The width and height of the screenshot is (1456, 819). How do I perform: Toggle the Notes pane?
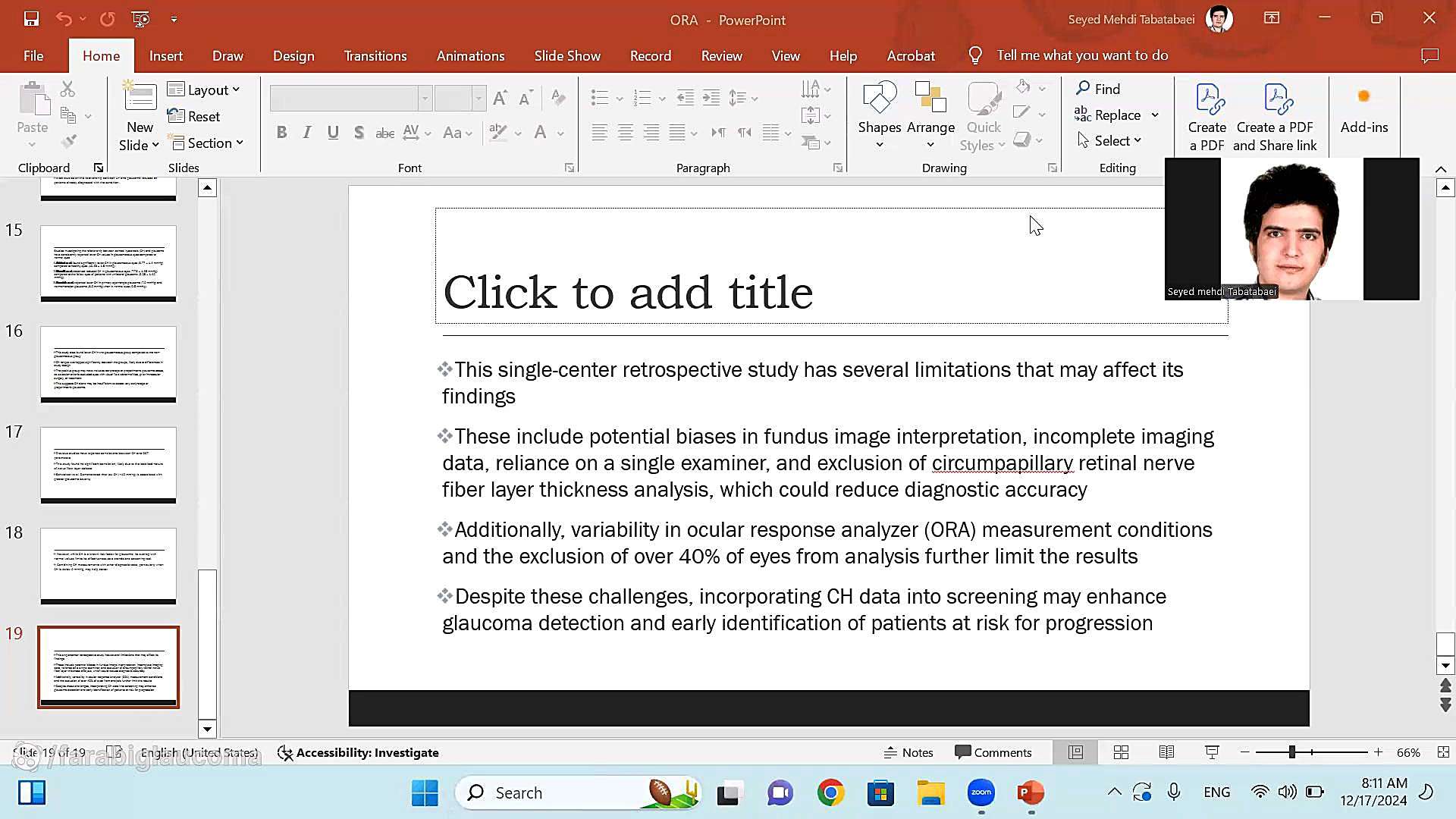point(908,752)
